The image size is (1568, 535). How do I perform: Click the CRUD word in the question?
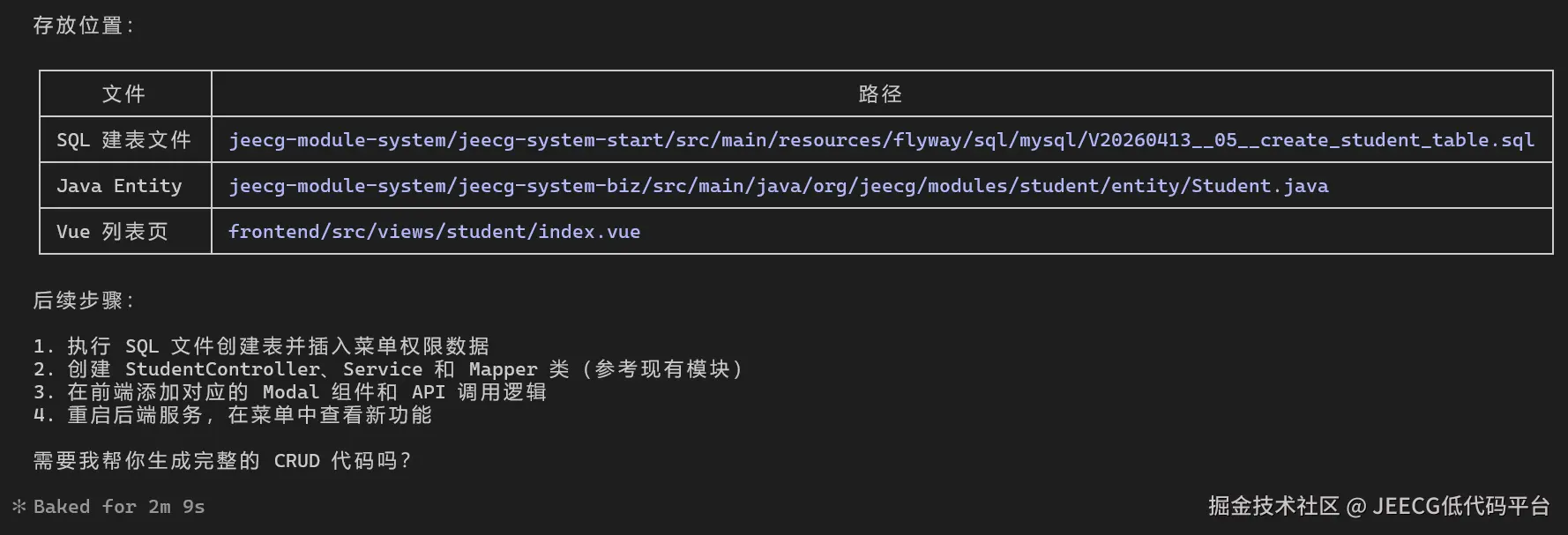pos(296,461)
